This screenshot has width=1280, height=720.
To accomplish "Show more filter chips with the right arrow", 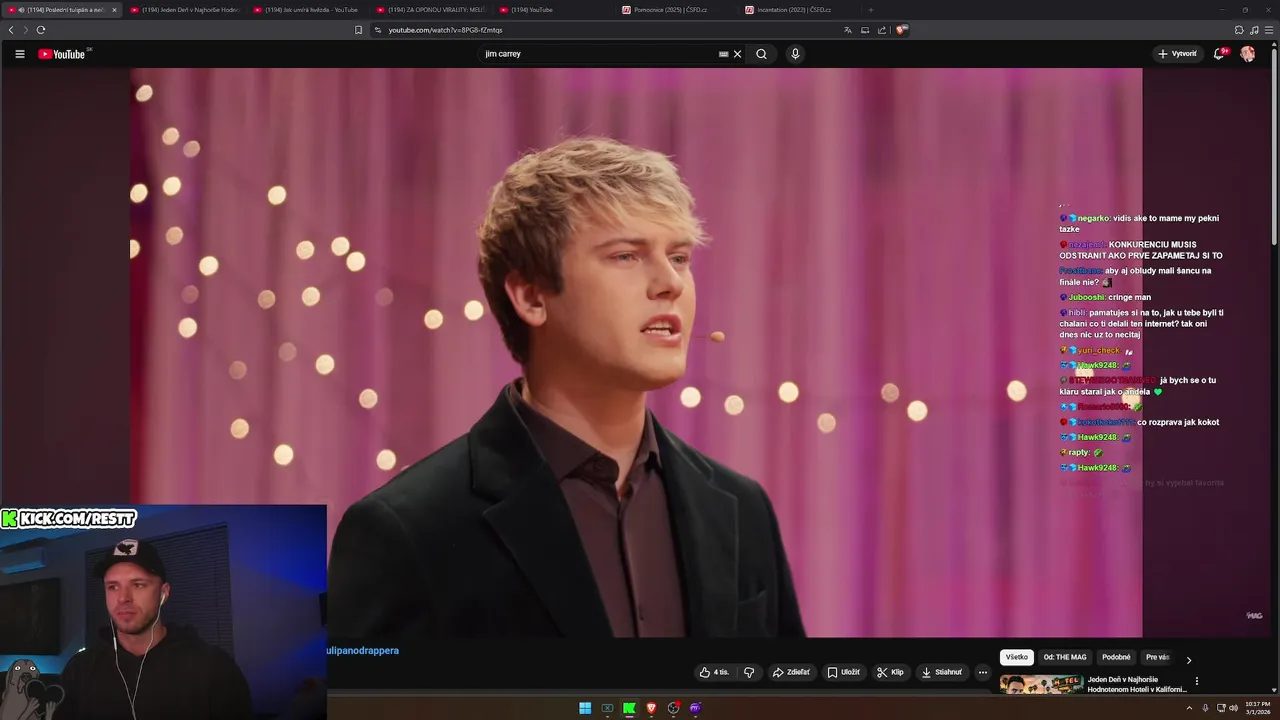I will [x=1188, y=660].
